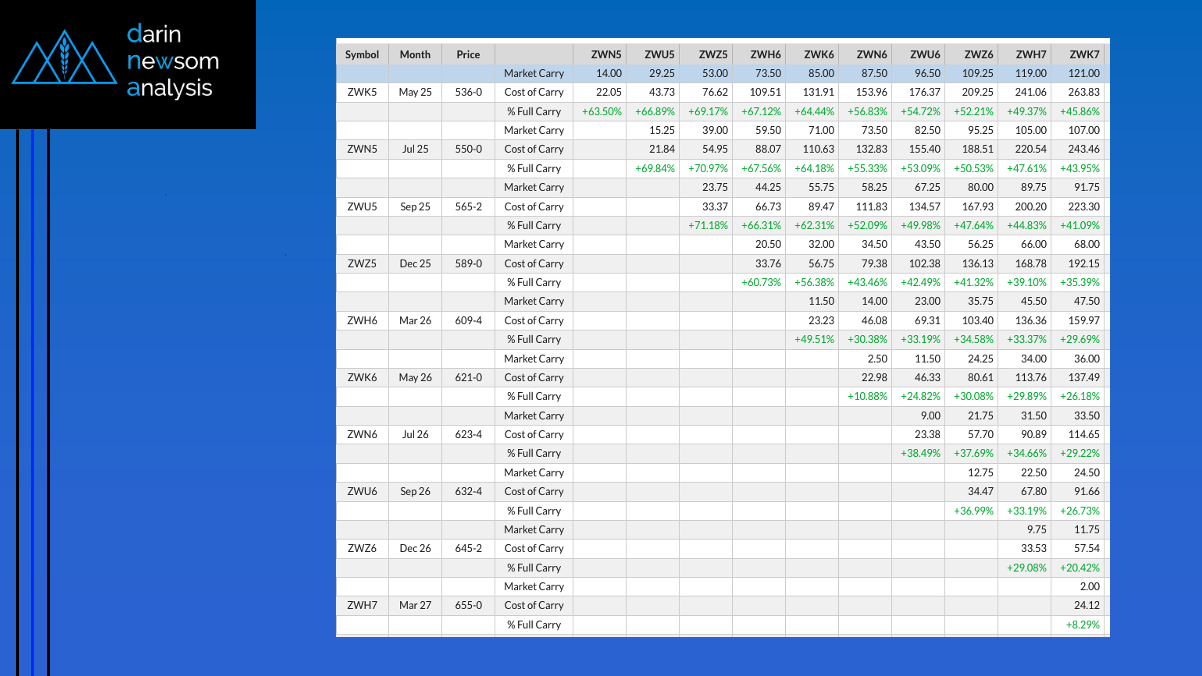
Task: Select the 14.00 market carry value
Action: [x=609, y=73]
